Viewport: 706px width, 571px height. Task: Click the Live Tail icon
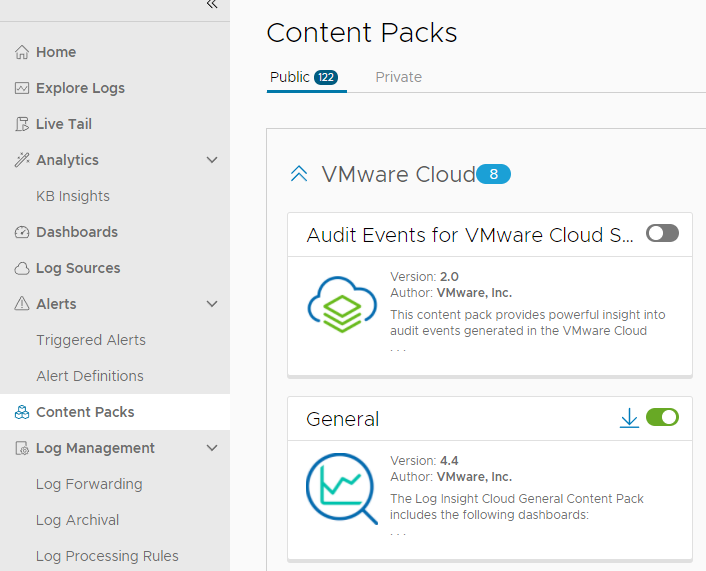(x=22, y=124)
